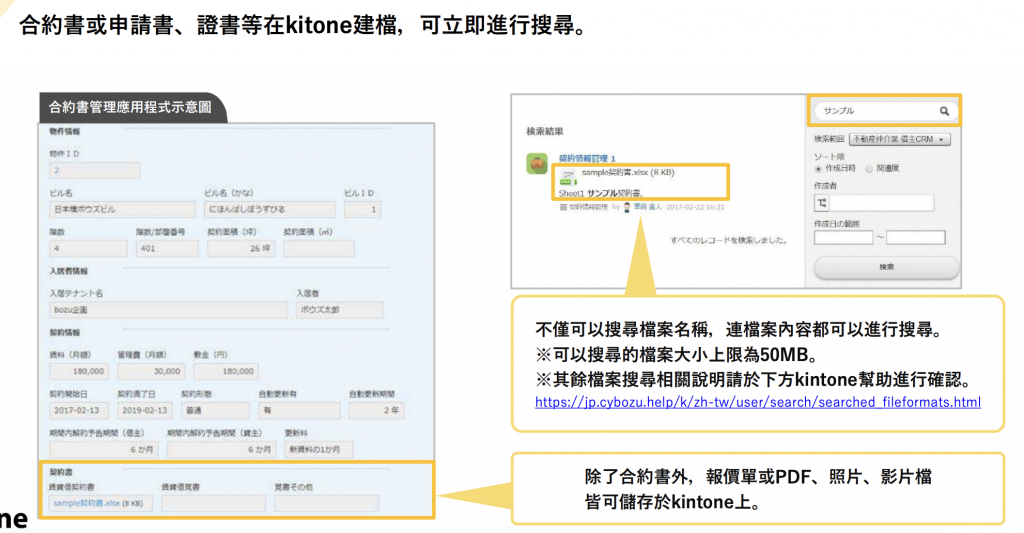Click the 自動更新期間 field showing 2 年
This screenshot has height=533, width=1024.
click(376, 410)
